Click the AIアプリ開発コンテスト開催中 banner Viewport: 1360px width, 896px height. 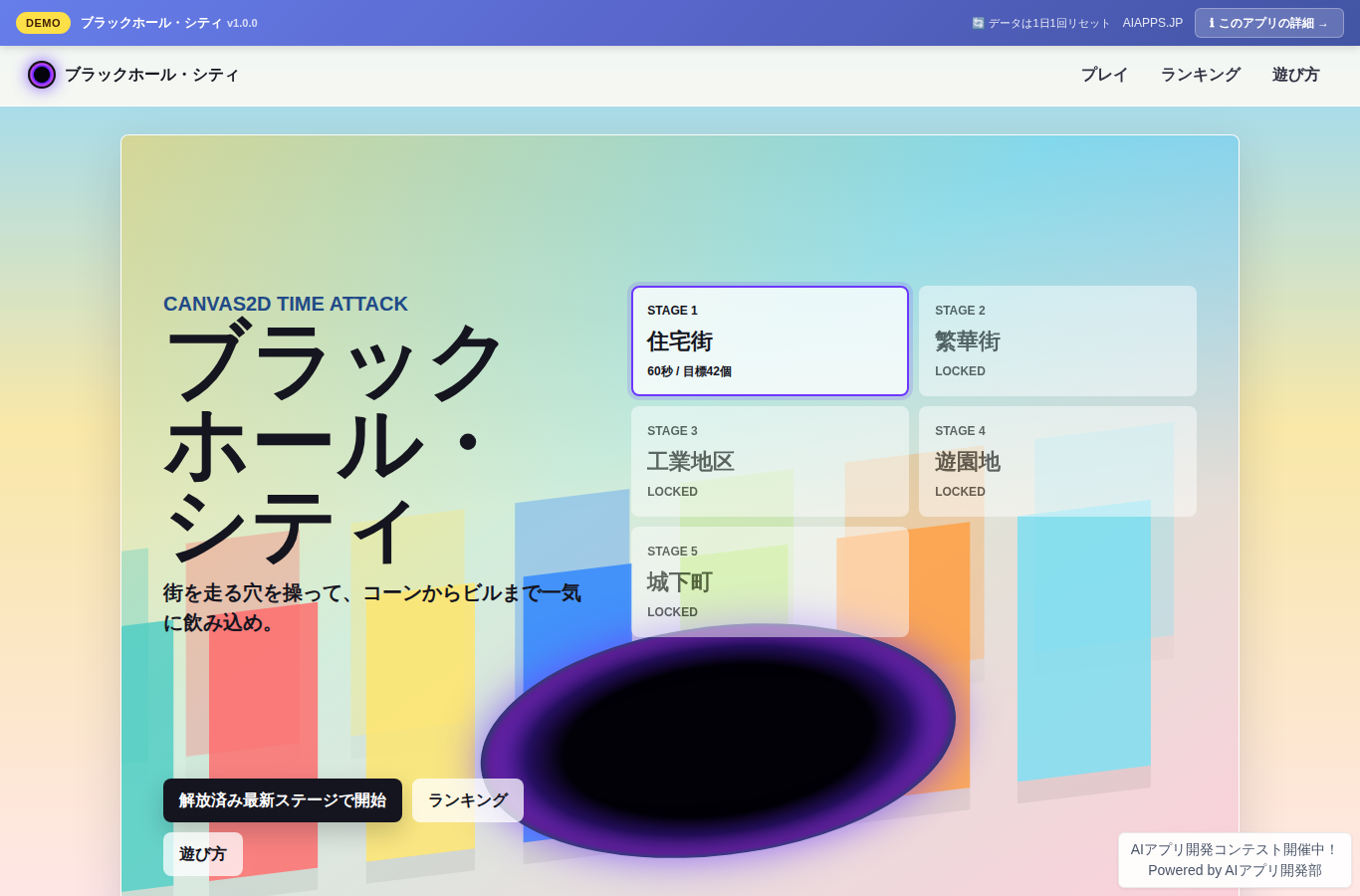click(1235, 860)
